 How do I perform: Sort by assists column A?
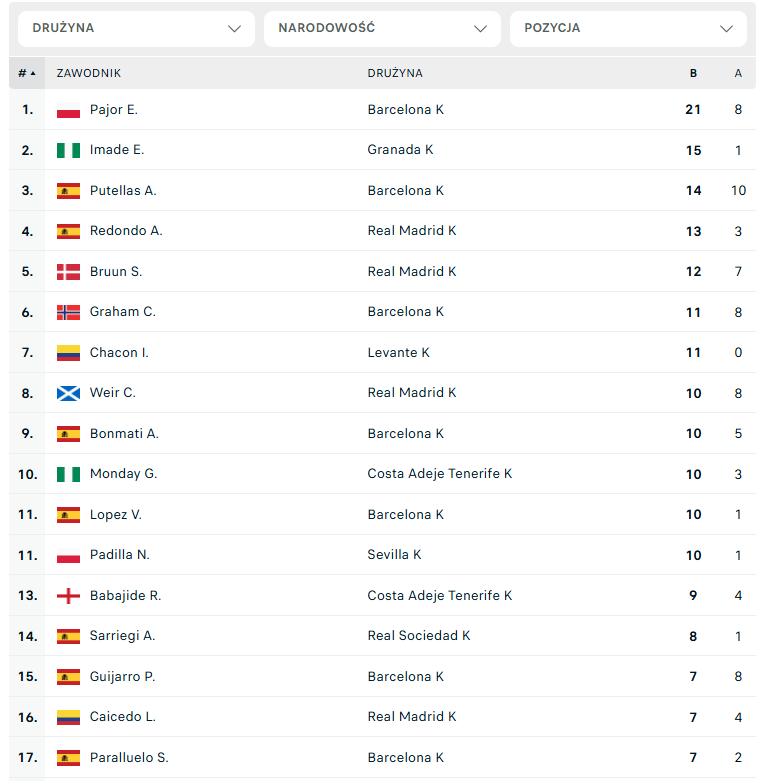click(x=738, y=73)
